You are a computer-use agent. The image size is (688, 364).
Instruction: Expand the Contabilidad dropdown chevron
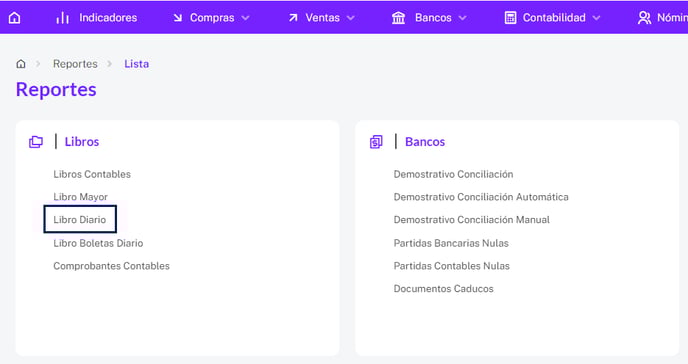(x=596, y=18)
